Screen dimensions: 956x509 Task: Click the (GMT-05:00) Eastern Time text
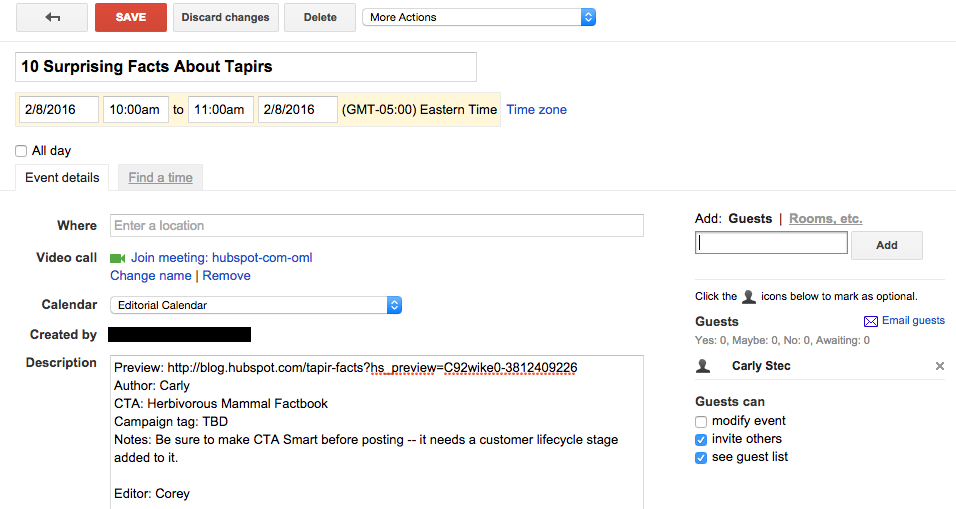pos(419,110)
